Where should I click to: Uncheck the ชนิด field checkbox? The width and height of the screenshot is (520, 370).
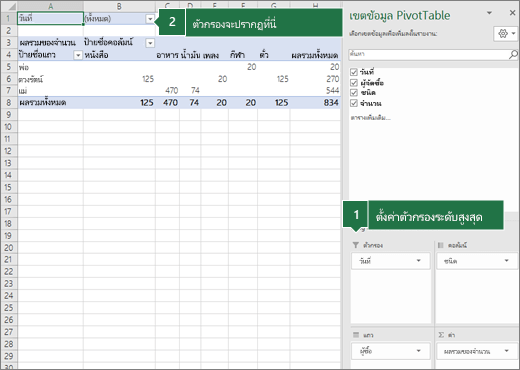(354, 93)
